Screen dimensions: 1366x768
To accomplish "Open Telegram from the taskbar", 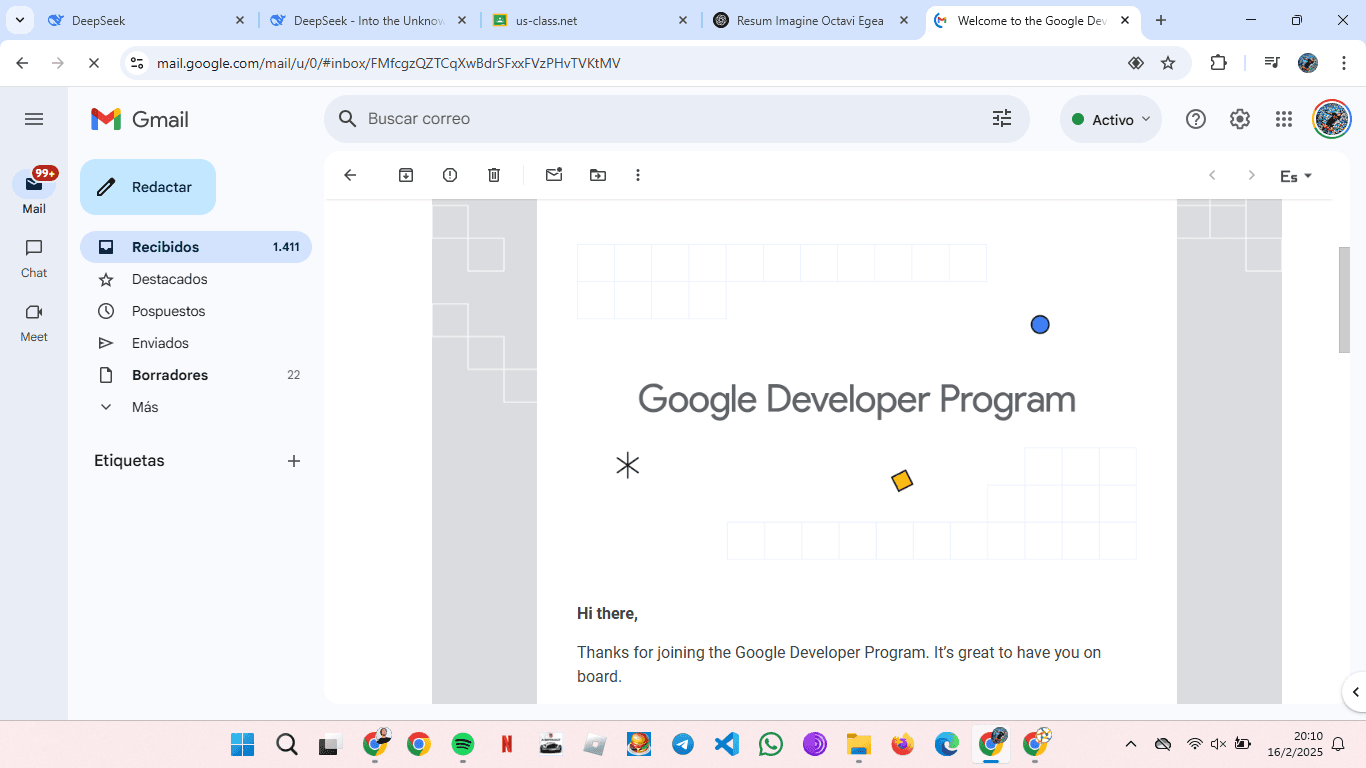I will pyautogui.click(x=683, y=744).
